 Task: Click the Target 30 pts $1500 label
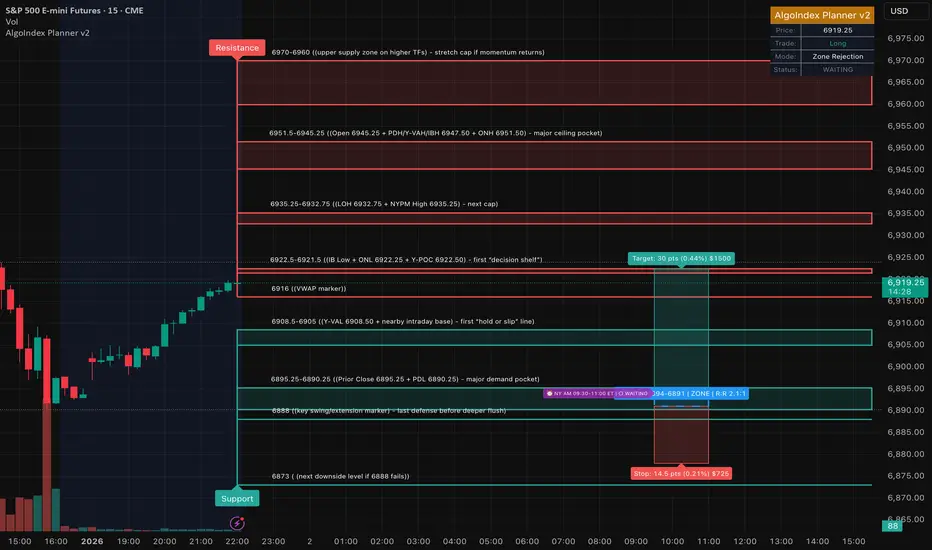point(681,258)
